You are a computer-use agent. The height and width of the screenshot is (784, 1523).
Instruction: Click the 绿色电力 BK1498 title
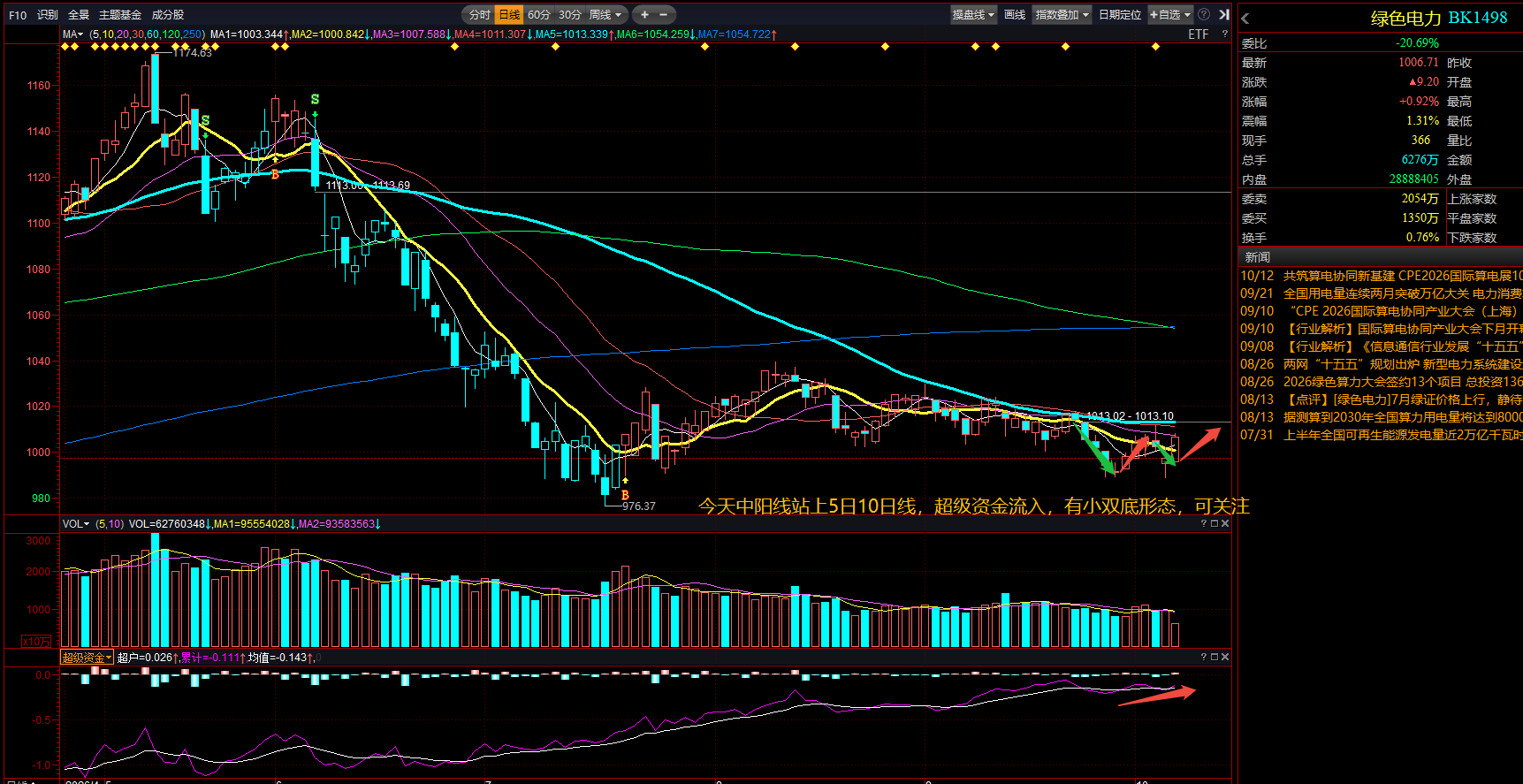coord(1439,18)
